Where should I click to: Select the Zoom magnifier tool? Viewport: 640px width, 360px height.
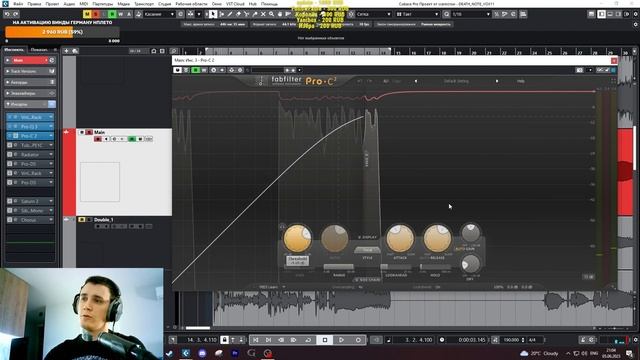pos(271,14)
